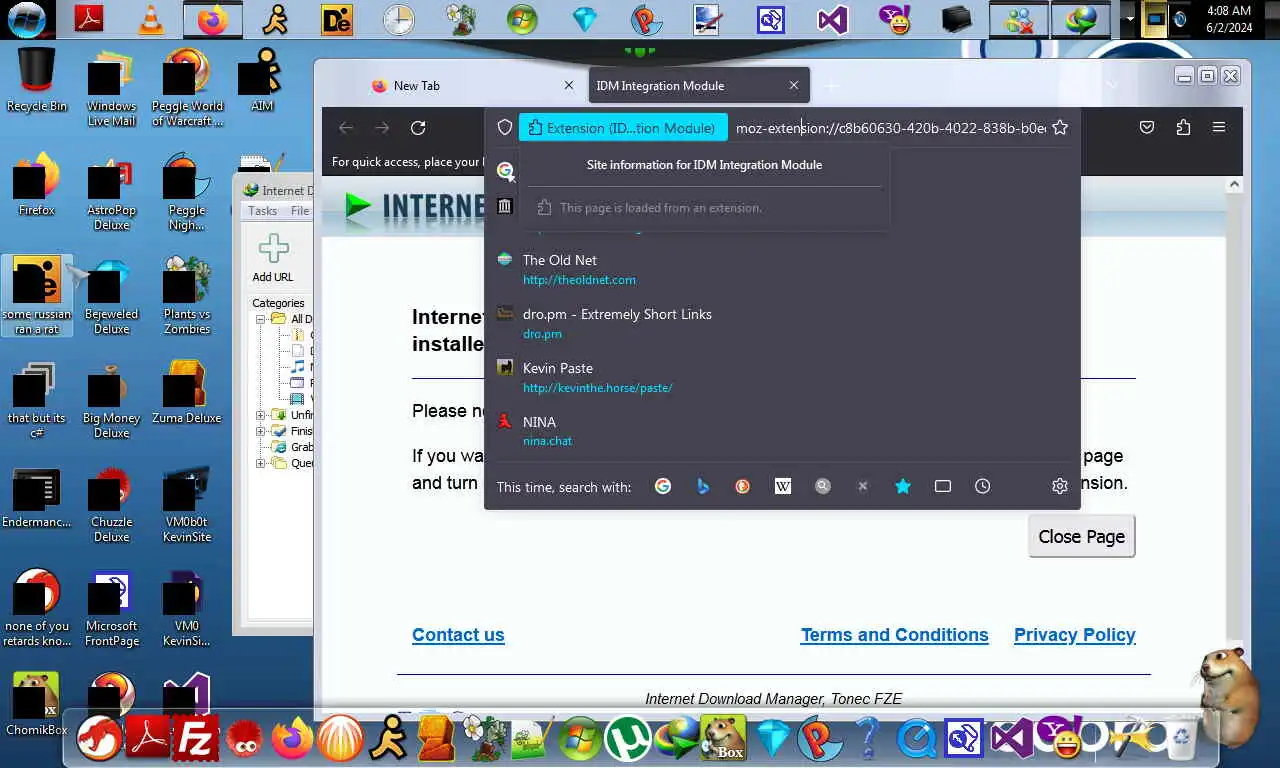Search this time in open Tabs
1280x768 pixels.
tap(943, 486)
